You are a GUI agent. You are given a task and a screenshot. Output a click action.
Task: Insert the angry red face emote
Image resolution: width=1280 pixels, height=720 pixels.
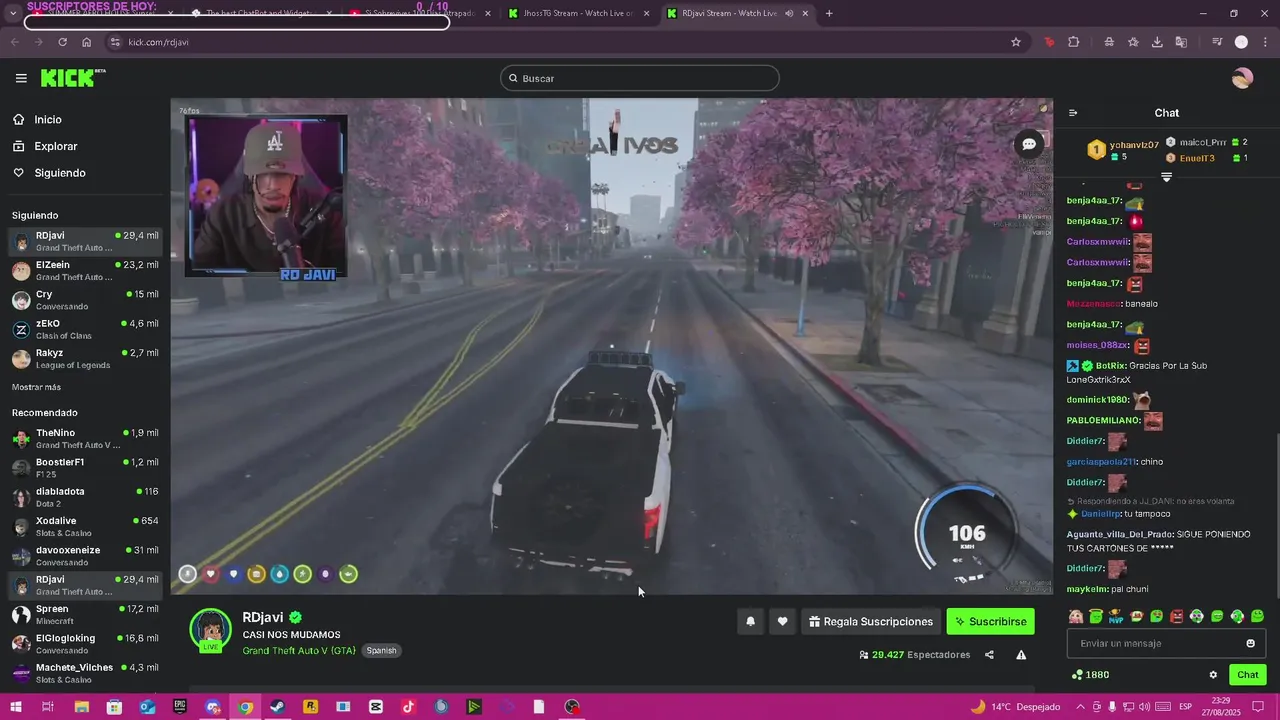click(1177, 616)
